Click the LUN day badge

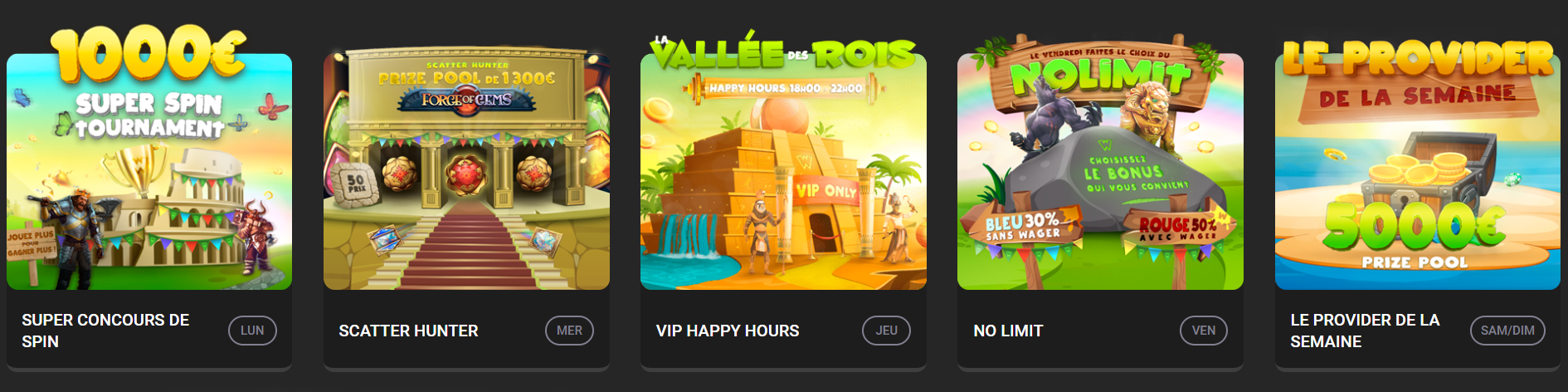coord(252,331)
